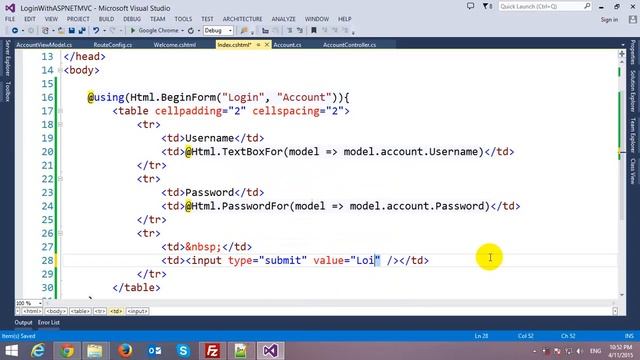Open the Solution Explorer side tab
640x360 pixels.
[x=633, y=91]
